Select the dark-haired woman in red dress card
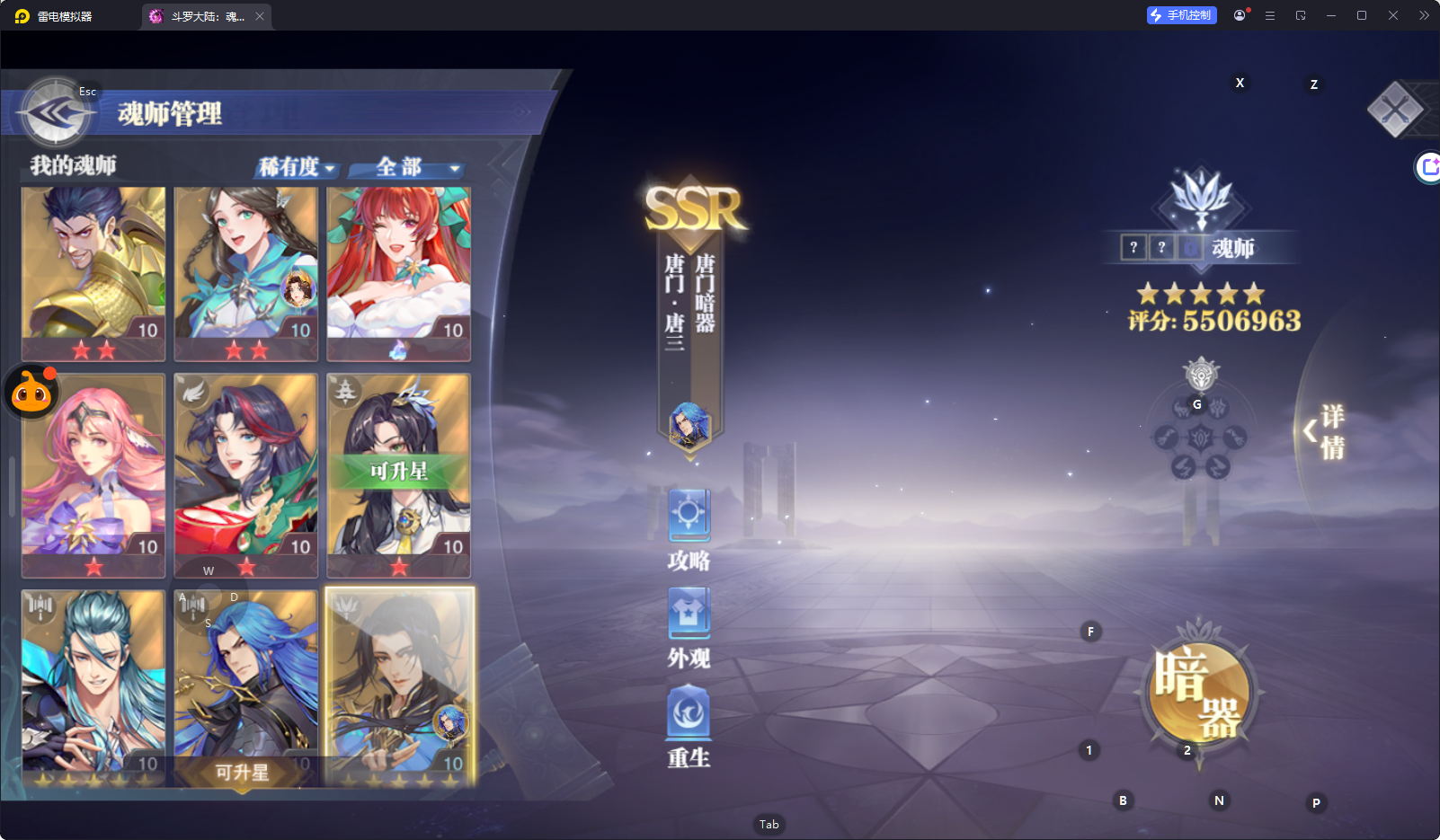This screenshot has width=1440, height=840. pyautogui.click(x=245, y=475)
